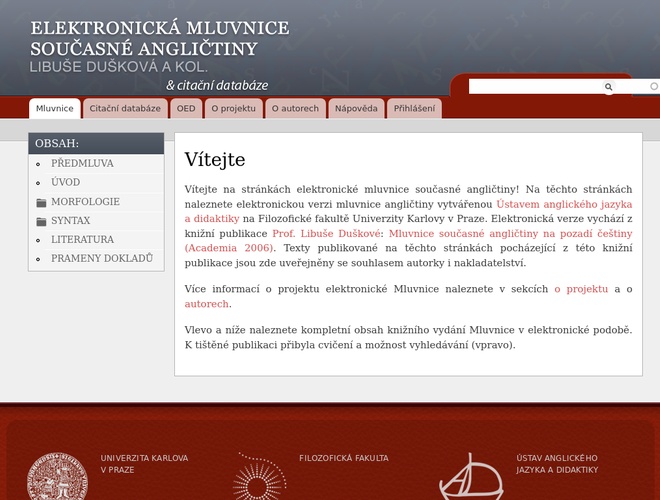The height and width of the screenshot is (500, 660).
Task: Click the search magnifier icon
Action: (x=608, y=87)
